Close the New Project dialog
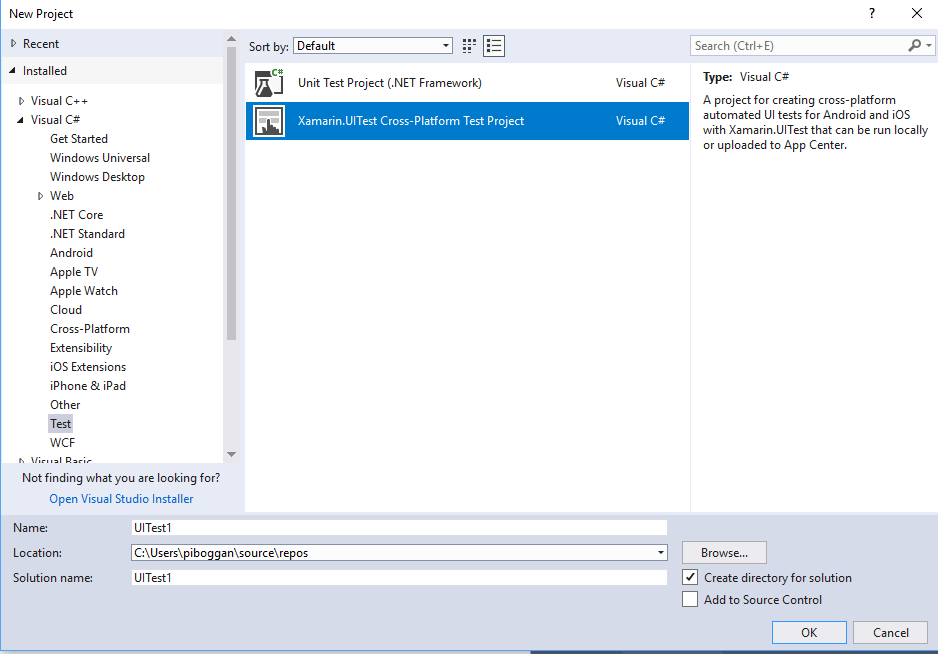The width and height of the screenshot is (938, 654). click(x=916, y=13)
